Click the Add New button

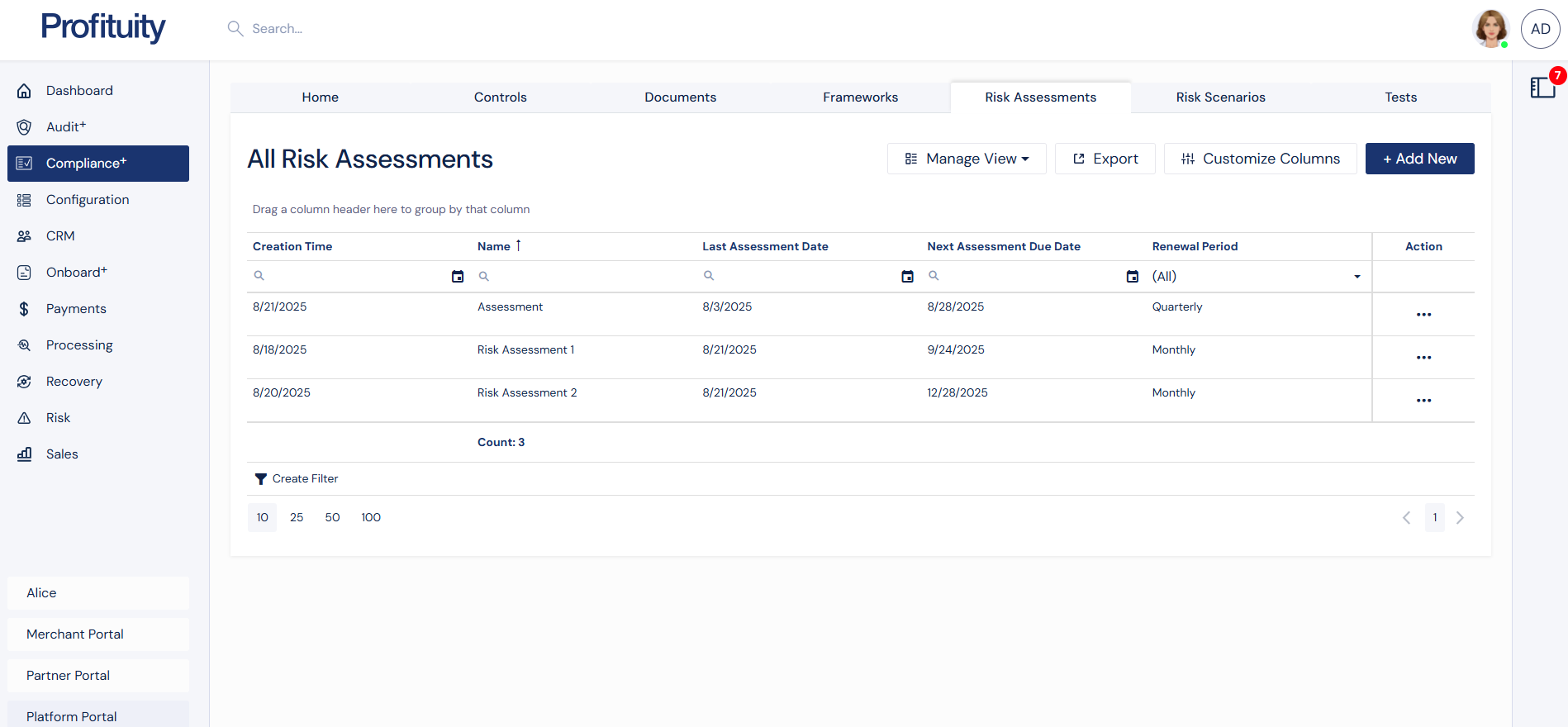coord(1419,159)
